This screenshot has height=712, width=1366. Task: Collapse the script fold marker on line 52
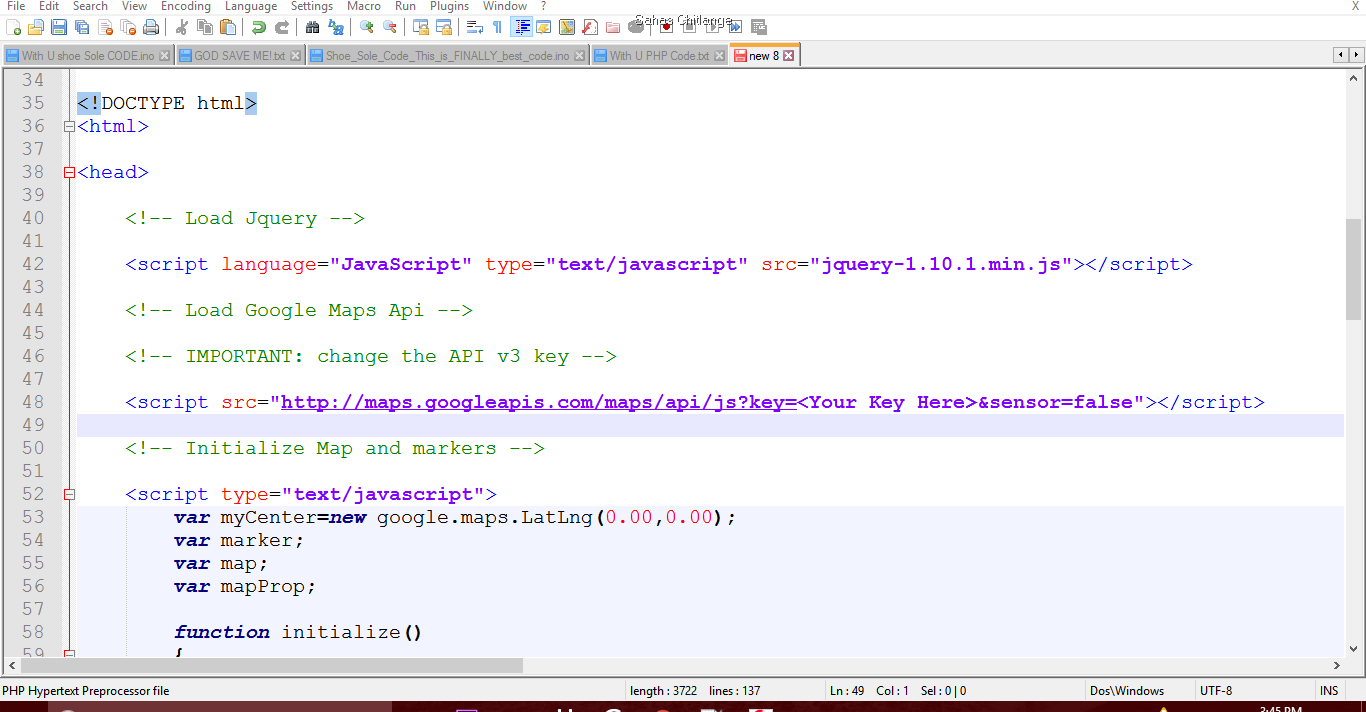pos(69,494)
